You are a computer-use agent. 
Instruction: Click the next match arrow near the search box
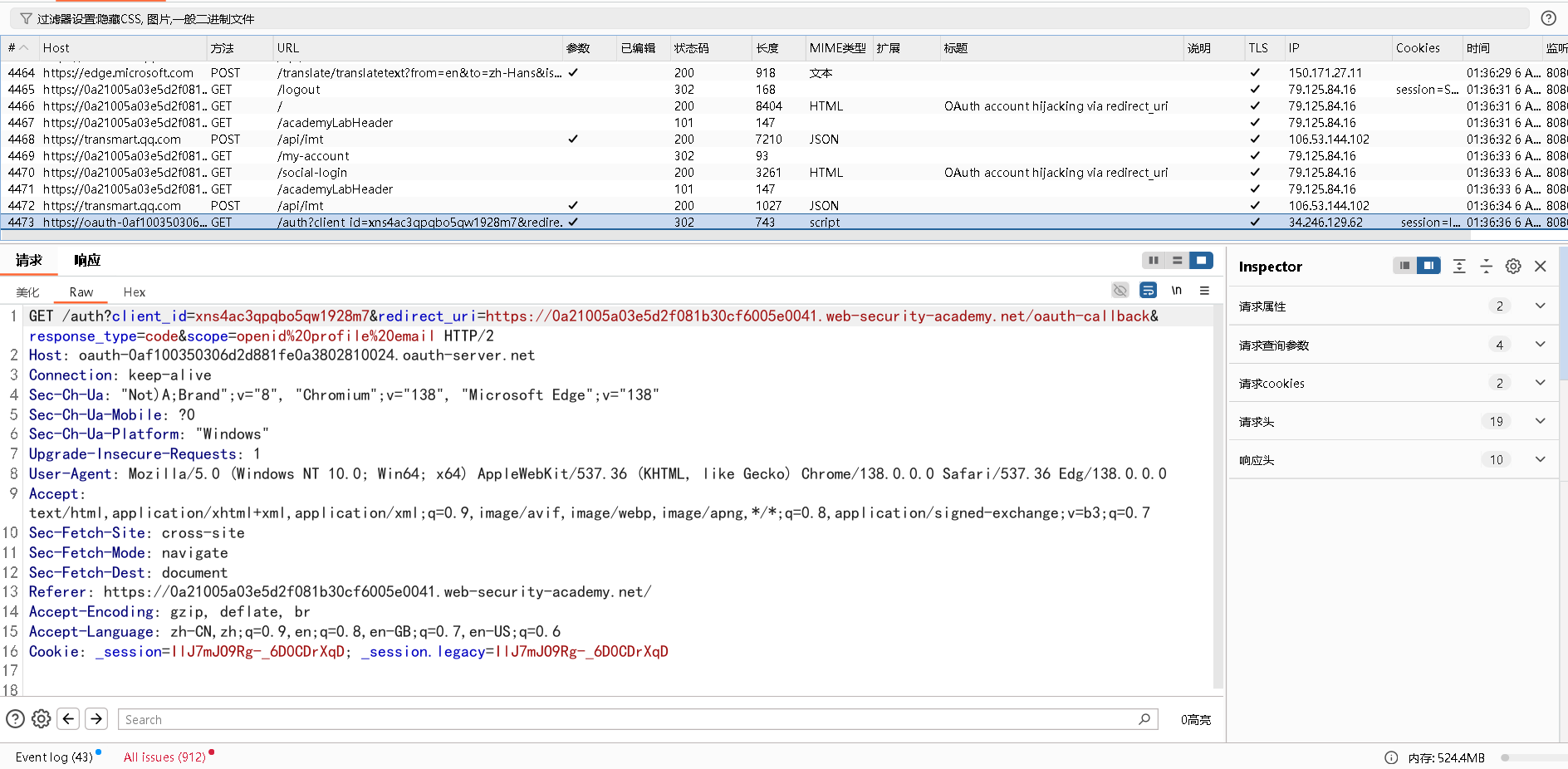click(96, 719)
